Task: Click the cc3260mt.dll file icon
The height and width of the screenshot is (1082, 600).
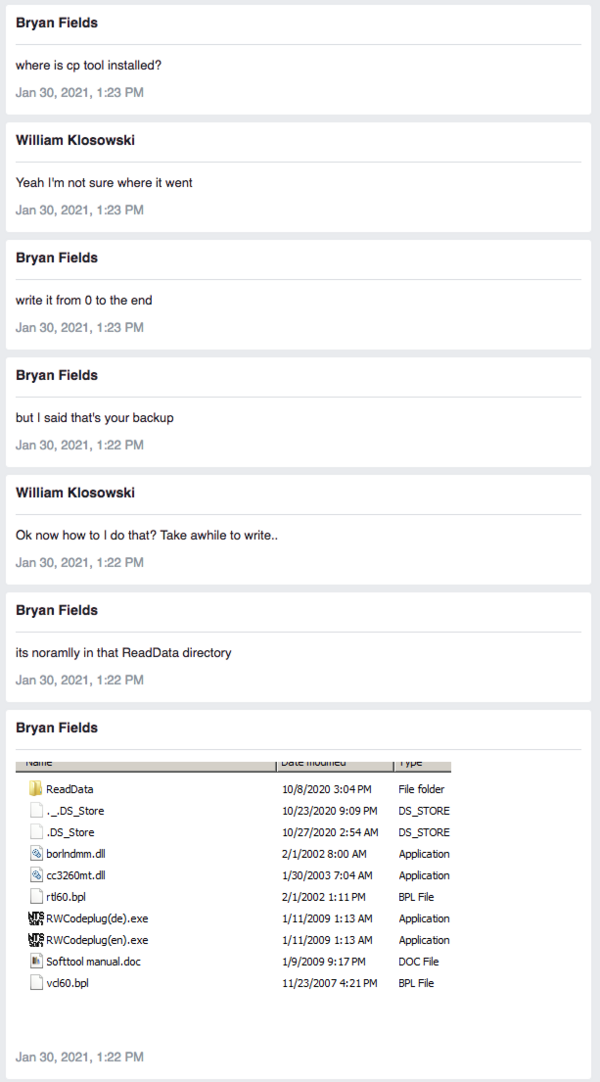Action: click(x=37, y=875)
